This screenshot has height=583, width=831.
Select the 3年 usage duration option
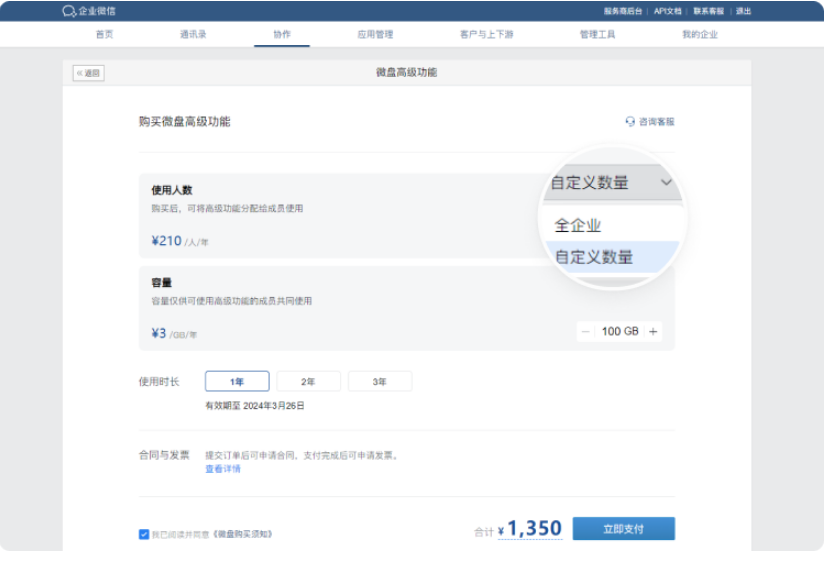[x=379, y=381]
